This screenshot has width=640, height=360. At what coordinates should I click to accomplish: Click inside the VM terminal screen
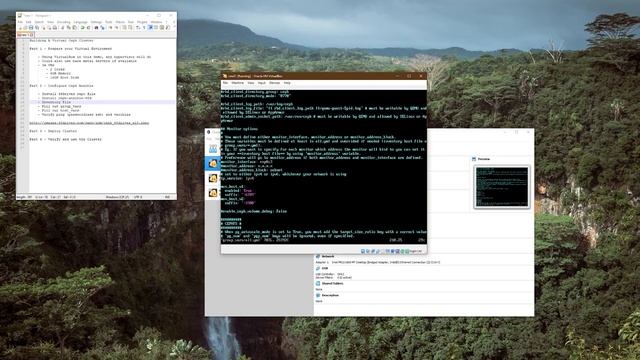point(324,167)
